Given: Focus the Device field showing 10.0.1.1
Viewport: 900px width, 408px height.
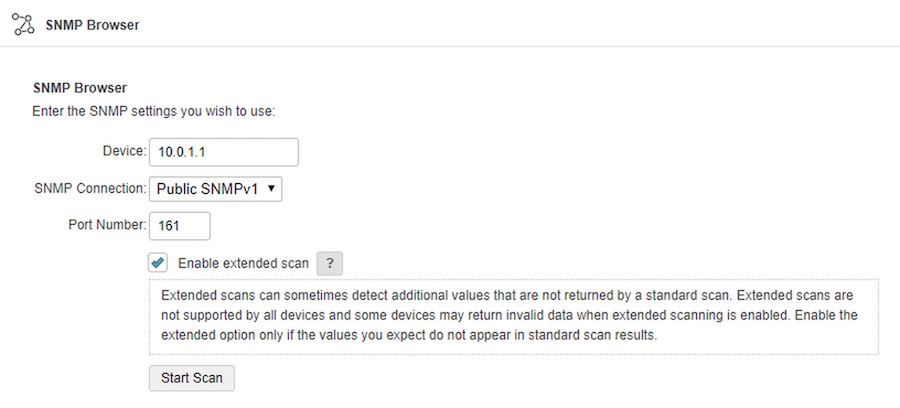Looking at the screenshot, I should [224, 152].
